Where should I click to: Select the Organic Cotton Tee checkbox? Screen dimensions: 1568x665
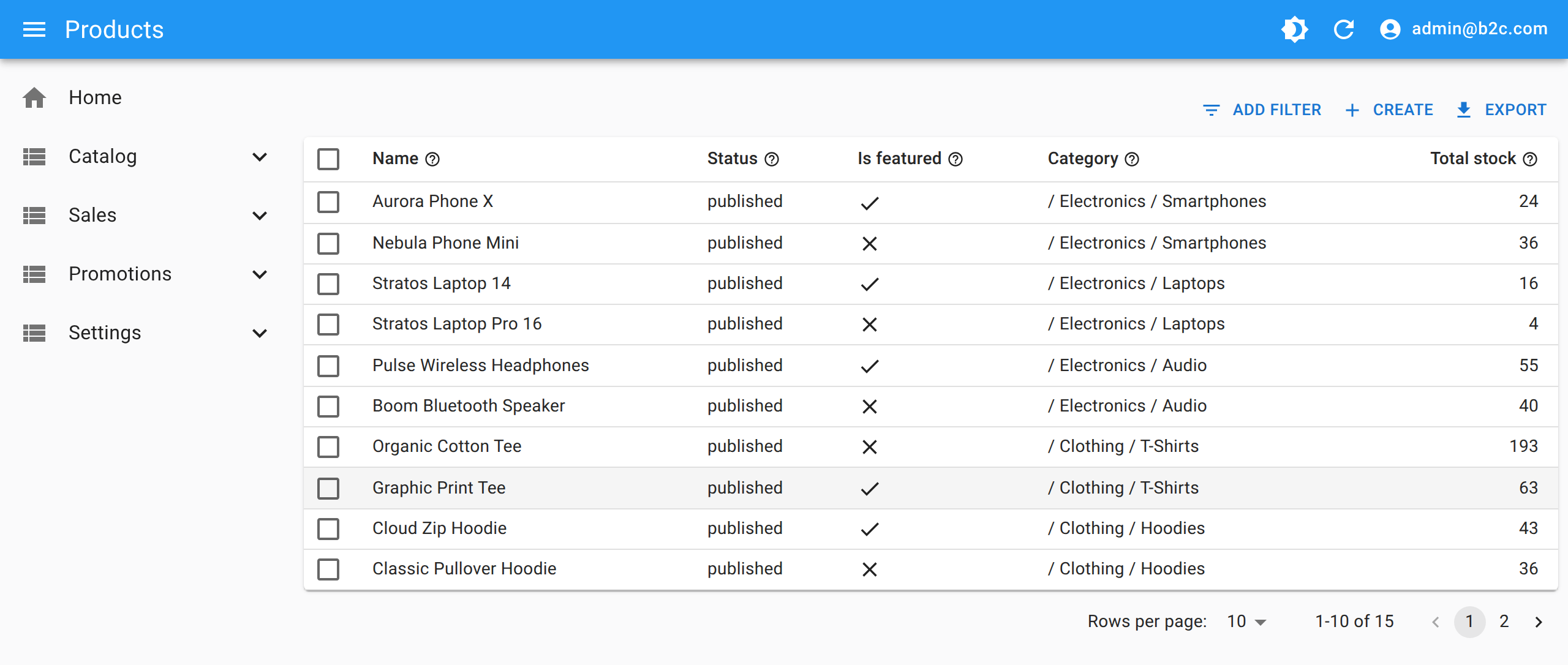328,447
